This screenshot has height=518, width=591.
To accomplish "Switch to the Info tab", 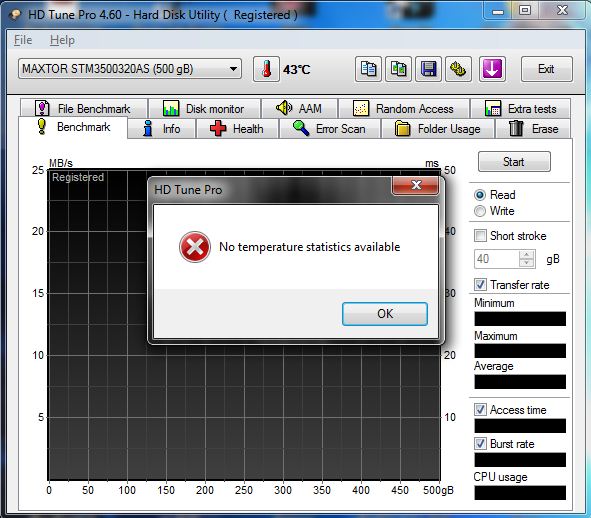I will pos(162,129).
